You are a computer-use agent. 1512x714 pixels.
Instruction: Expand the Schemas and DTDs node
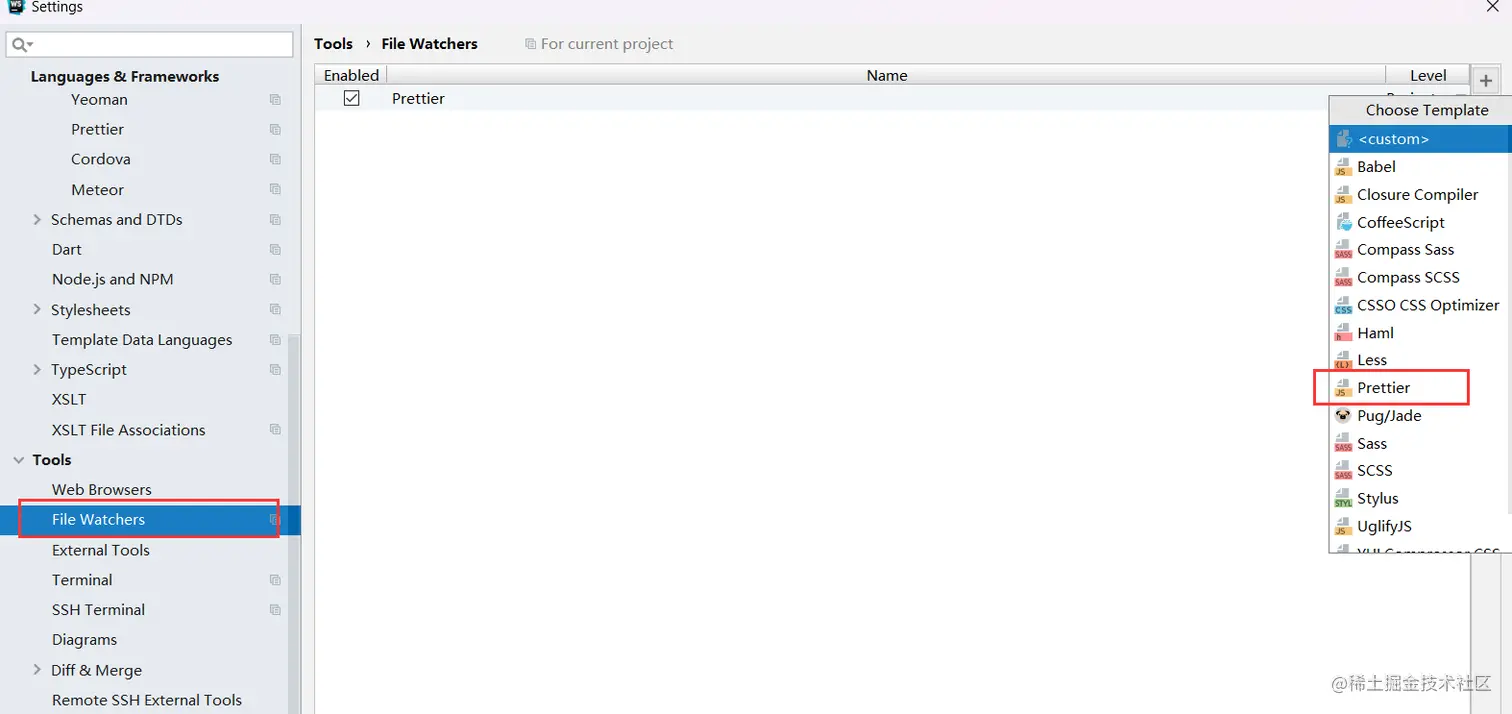click(37, 219)
